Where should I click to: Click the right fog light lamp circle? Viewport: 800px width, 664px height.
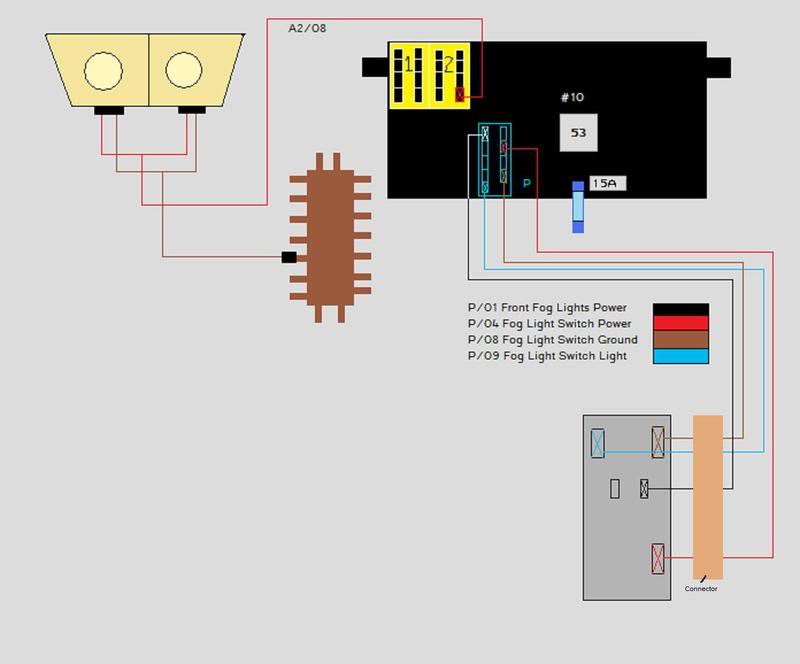[x=184, y=71]
